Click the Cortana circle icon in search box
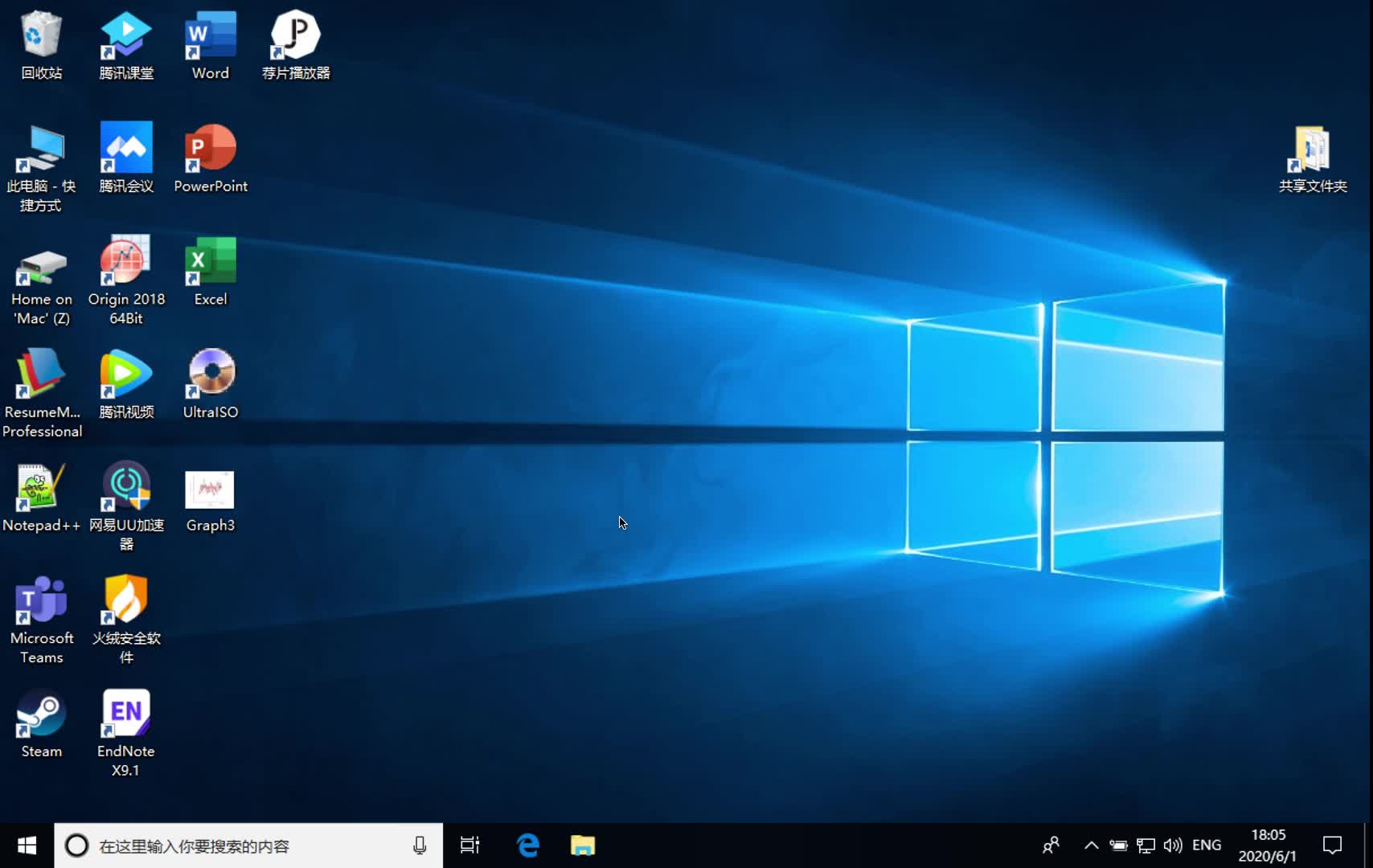 tap(76, 845)
